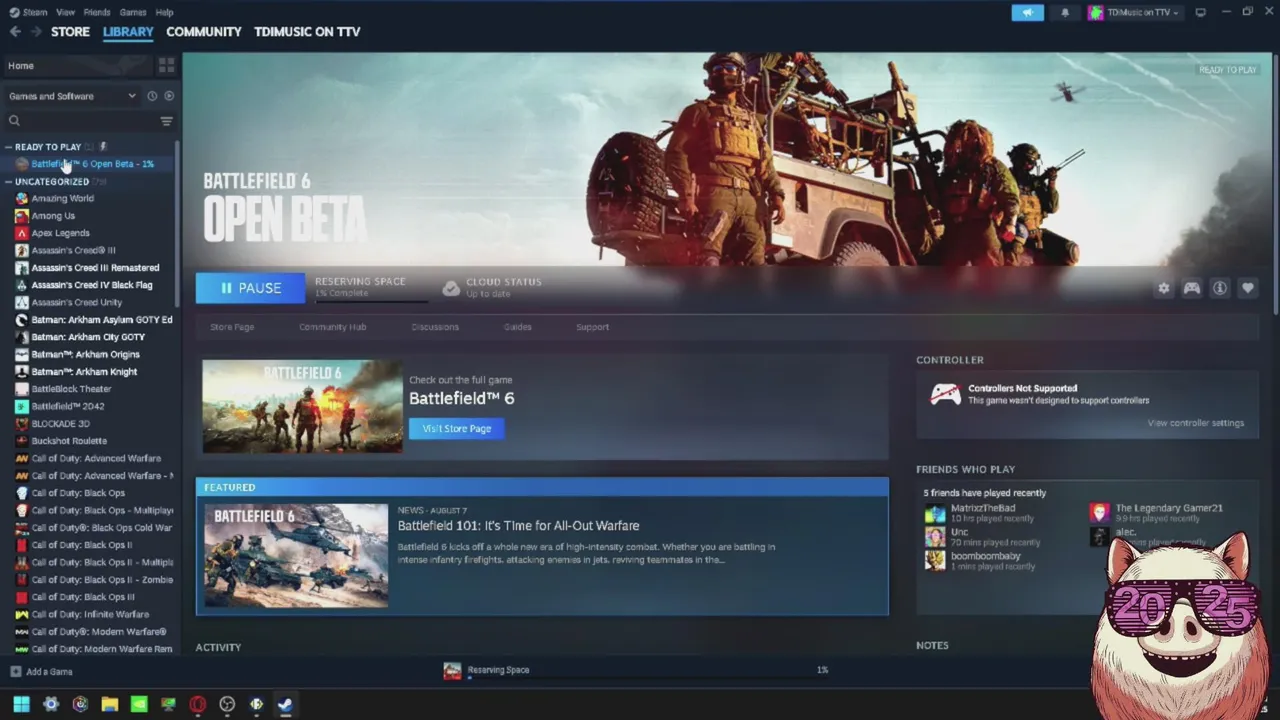Open the notifications bell

click(1064, 12)
